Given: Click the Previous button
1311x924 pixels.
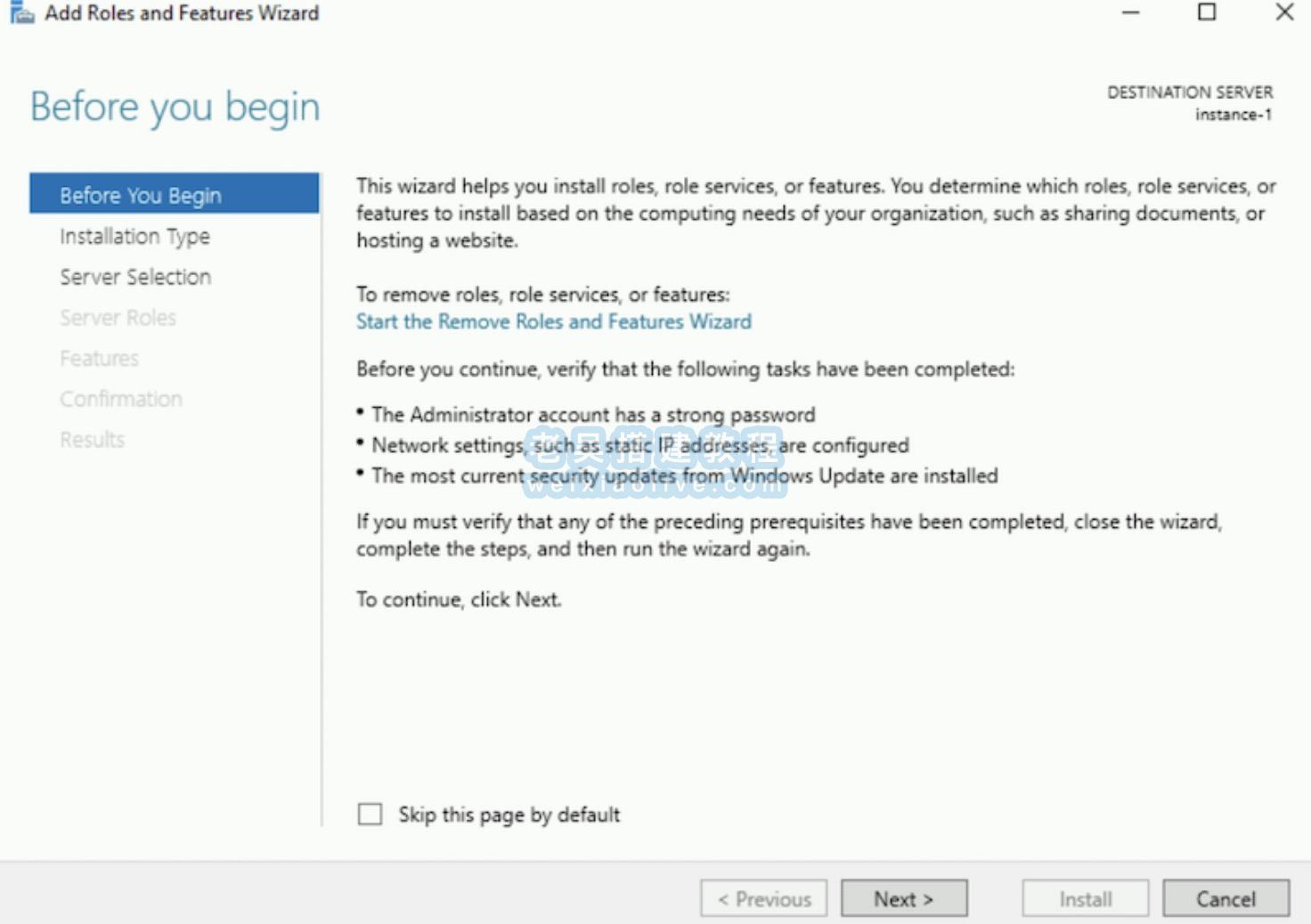Looking at the screenshot, I should pos(763,899).
